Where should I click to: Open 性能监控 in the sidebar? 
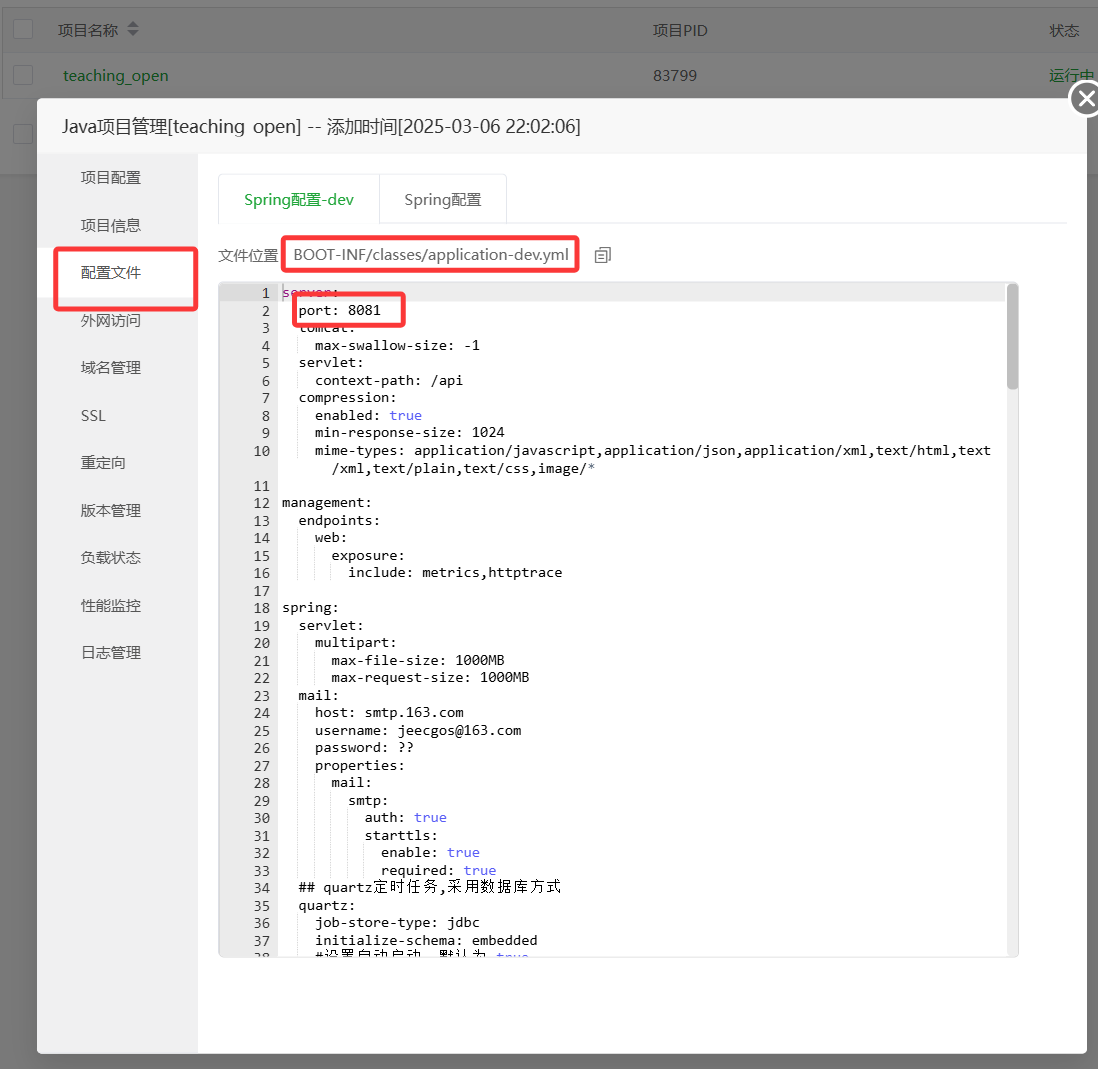click(111, 605)
